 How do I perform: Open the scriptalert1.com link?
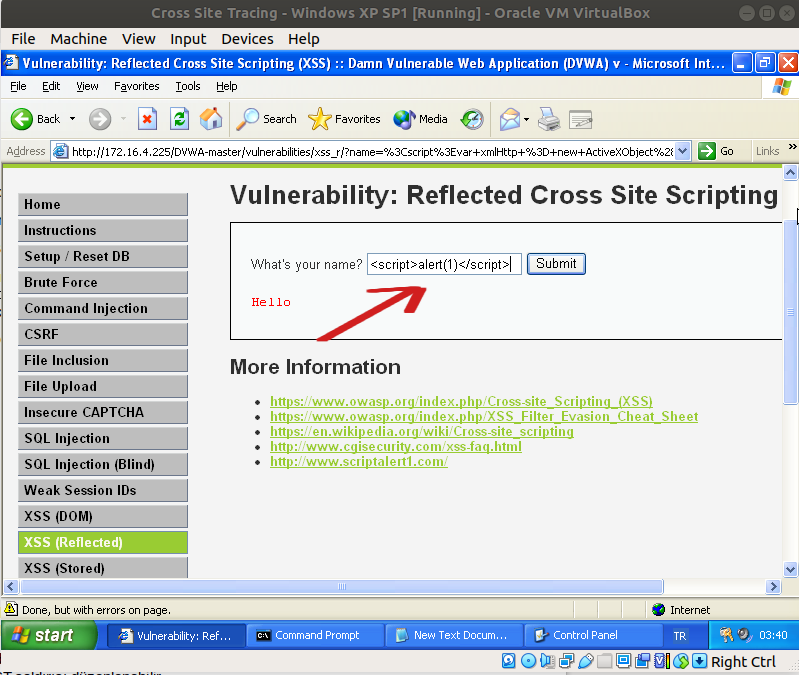359,462
